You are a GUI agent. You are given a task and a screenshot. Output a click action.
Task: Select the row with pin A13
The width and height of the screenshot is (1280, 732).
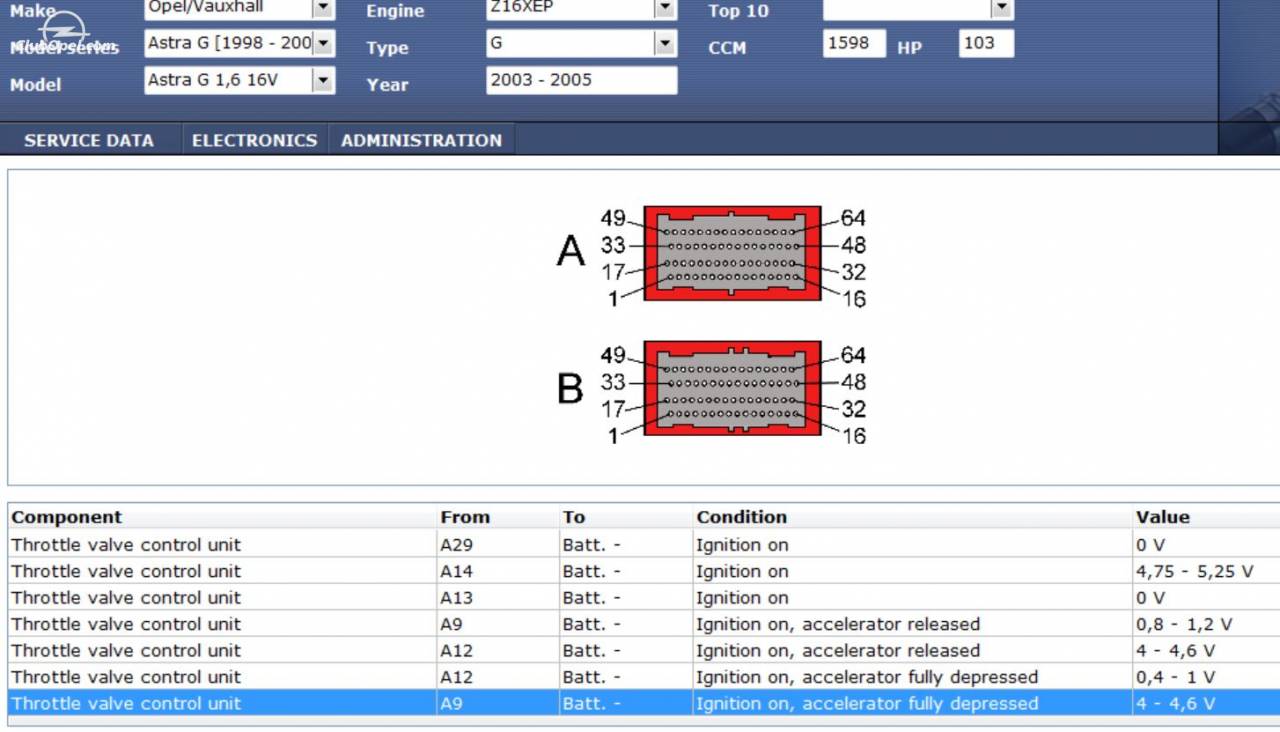tap(644, 598)
